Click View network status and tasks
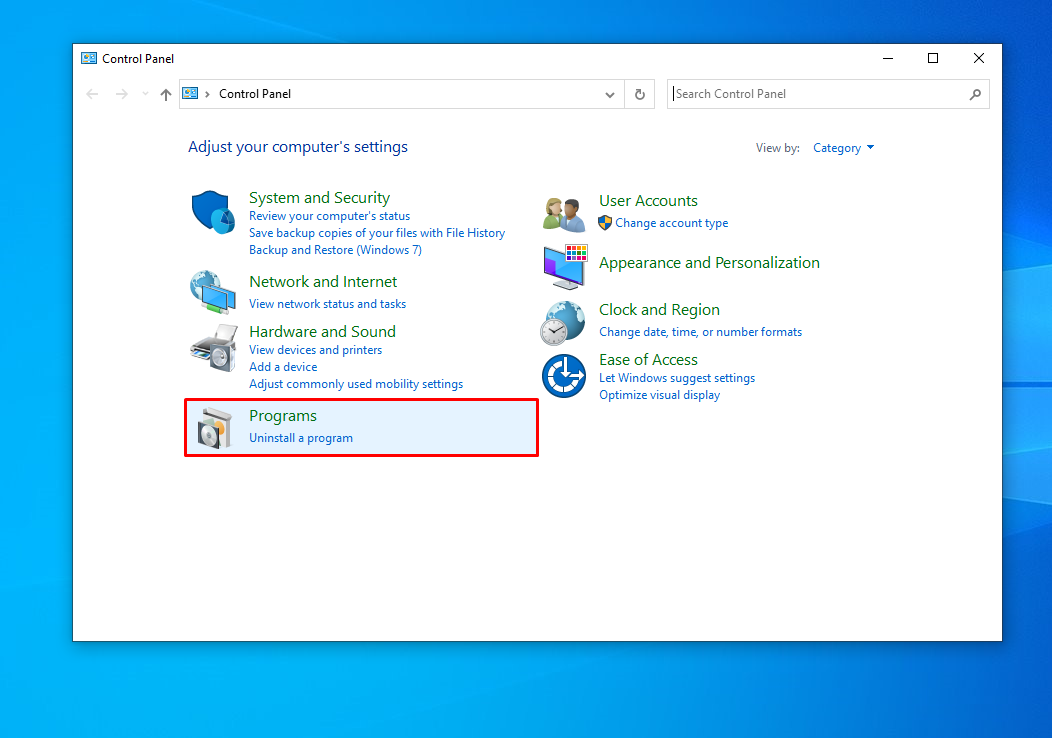Viewport: 1052px width, 738px height. [327, 304]
